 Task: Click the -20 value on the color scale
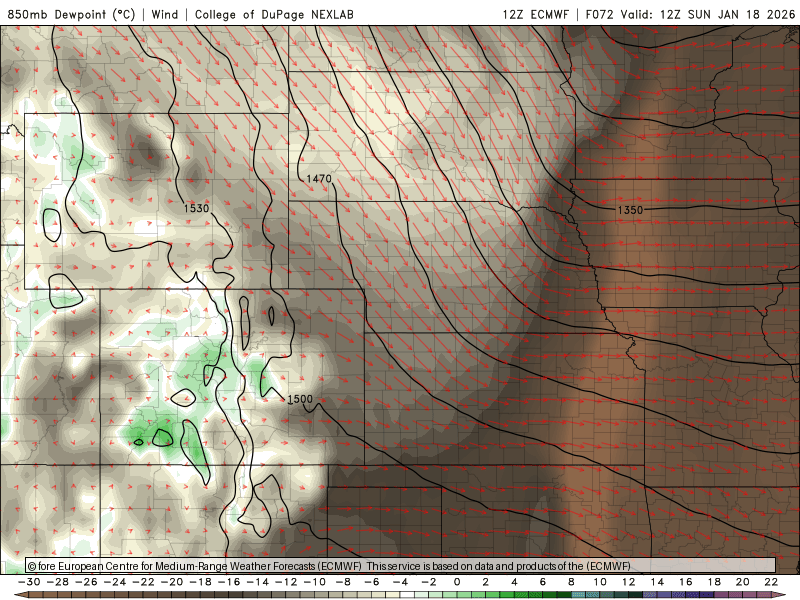tap(172, 582)
